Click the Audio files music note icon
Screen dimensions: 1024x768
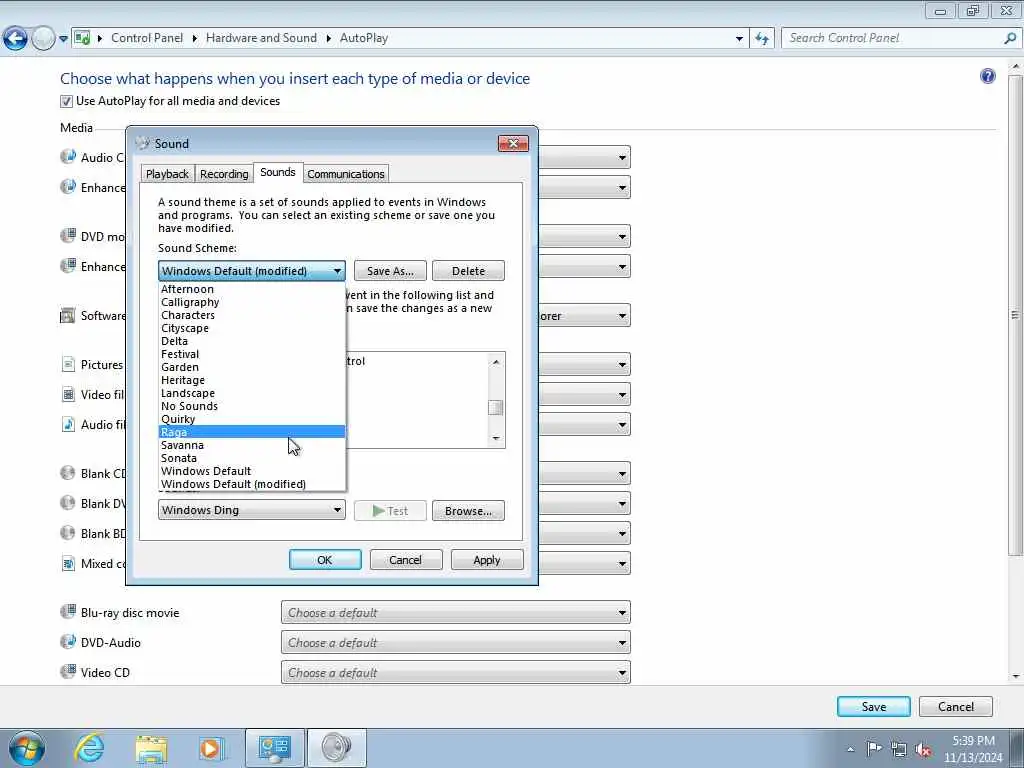[x=68, y=424]
